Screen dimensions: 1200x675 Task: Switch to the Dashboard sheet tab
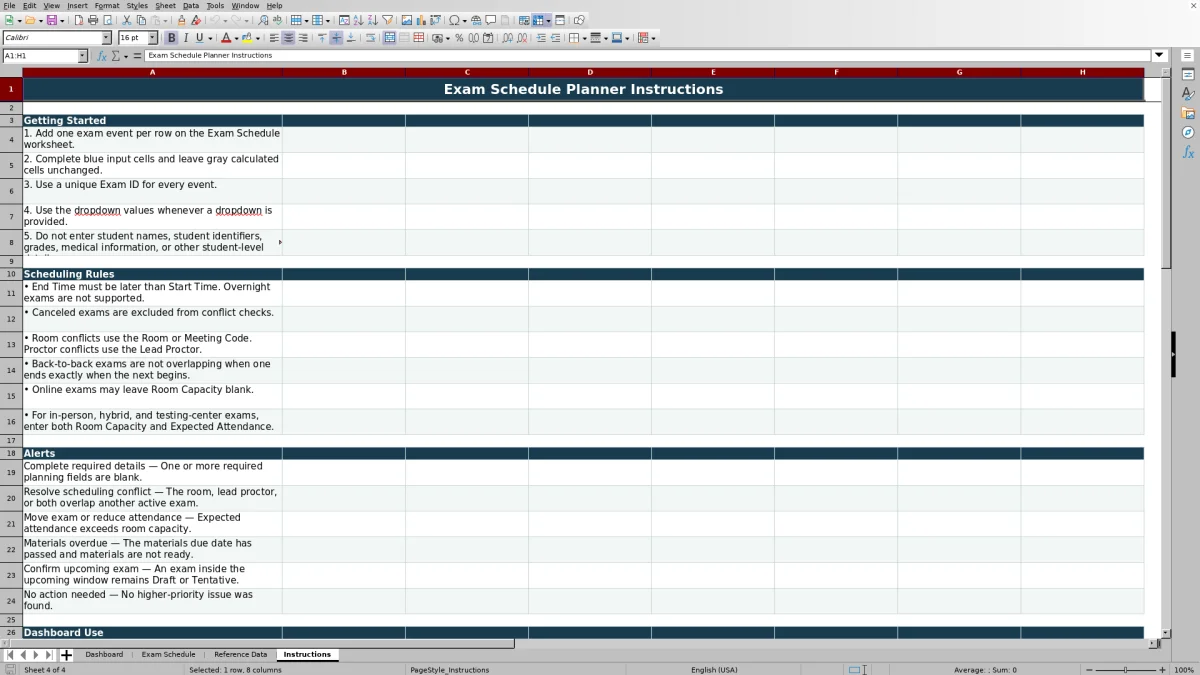(104, 655)
